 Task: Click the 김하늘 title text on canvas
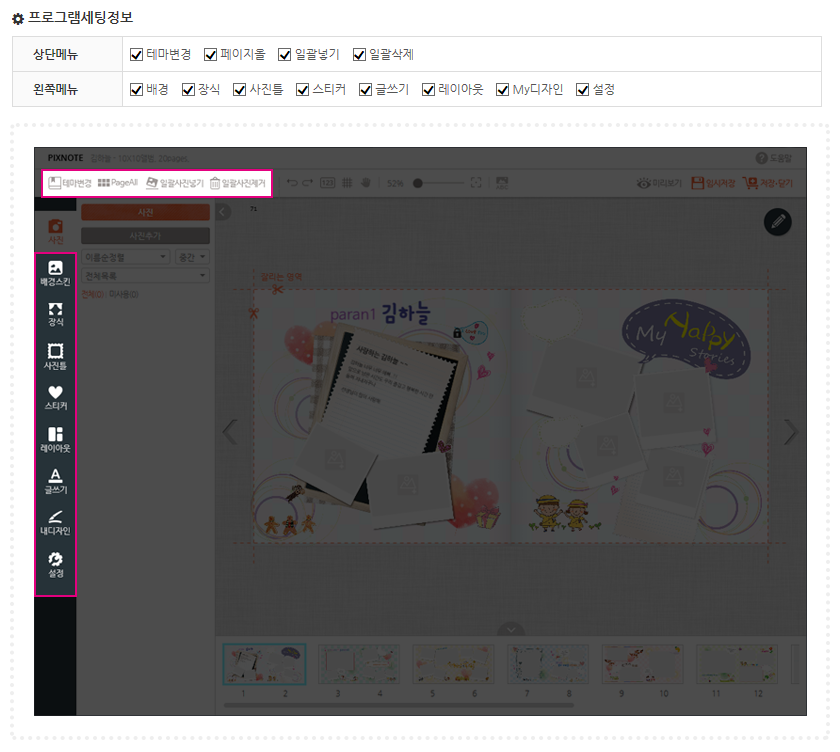[x=406, y=312]
